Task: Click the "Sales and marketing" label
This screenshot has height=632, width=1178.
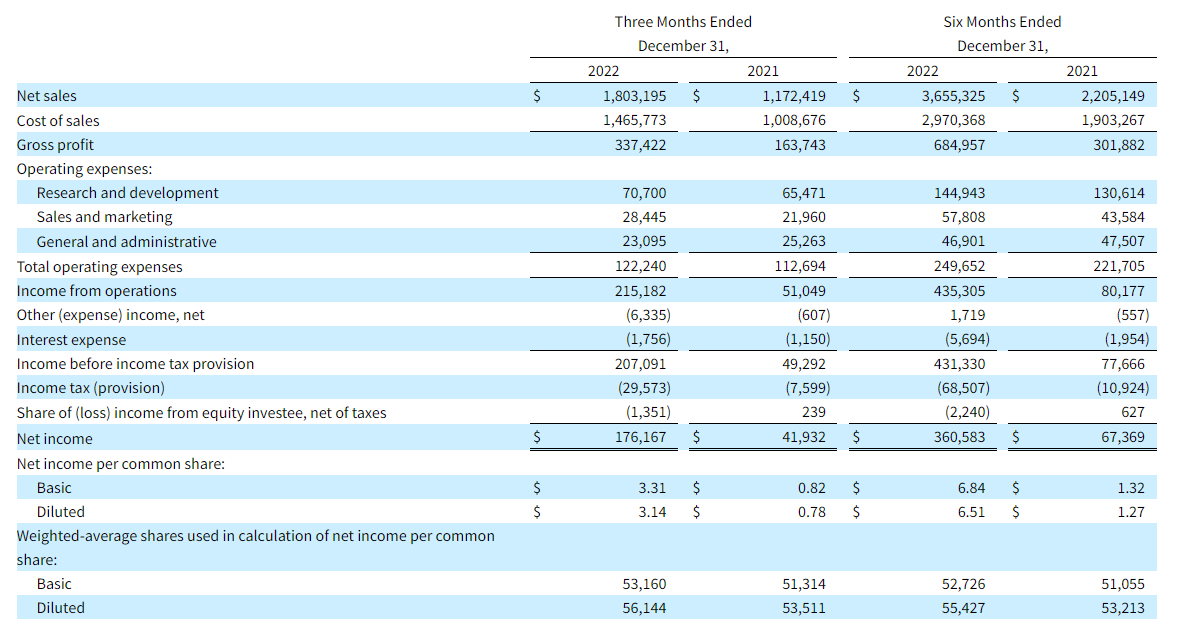Action: point(104,217)
